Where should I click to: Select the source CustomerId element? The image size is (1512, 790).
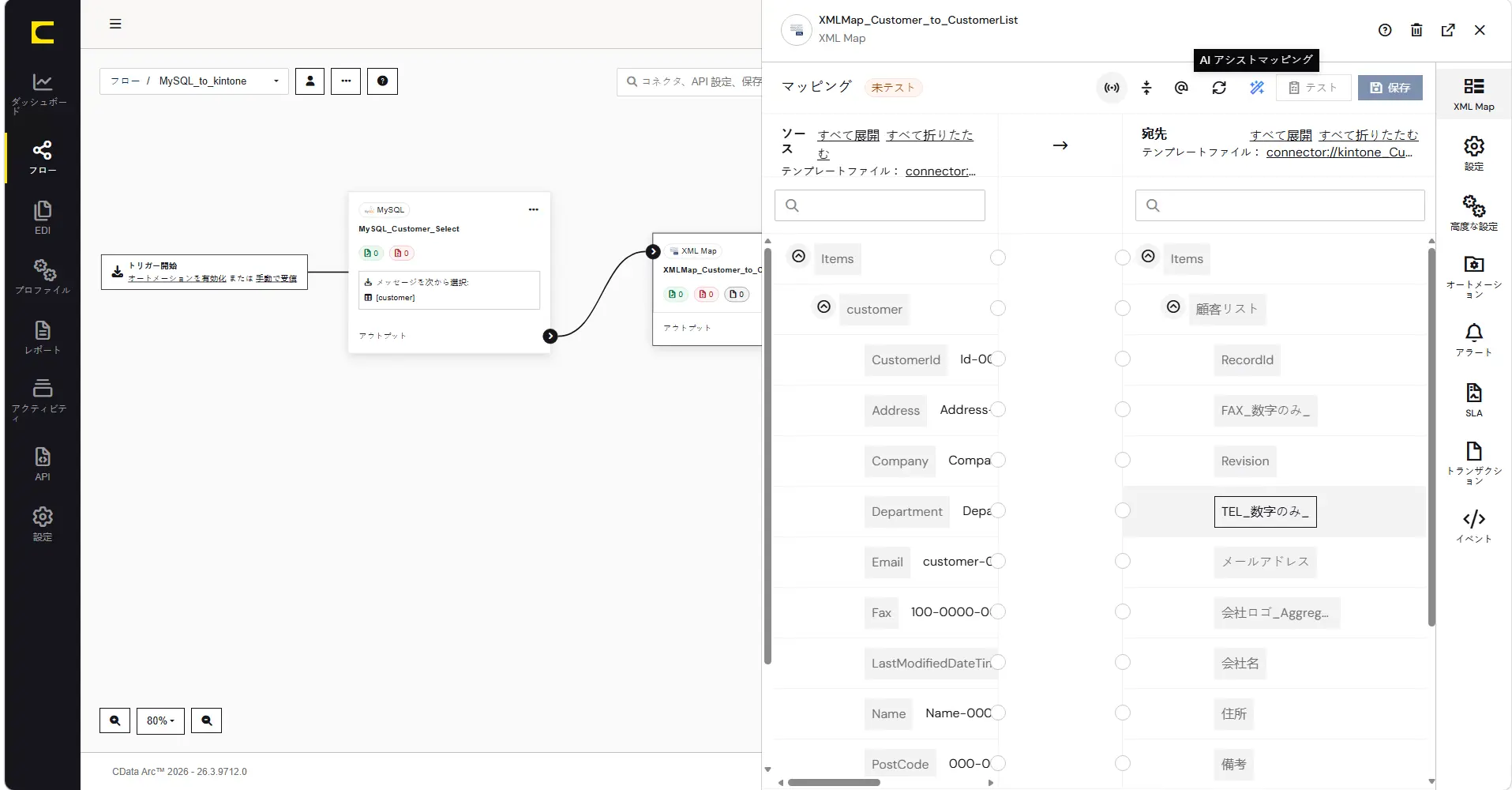[x=906, y=360]
